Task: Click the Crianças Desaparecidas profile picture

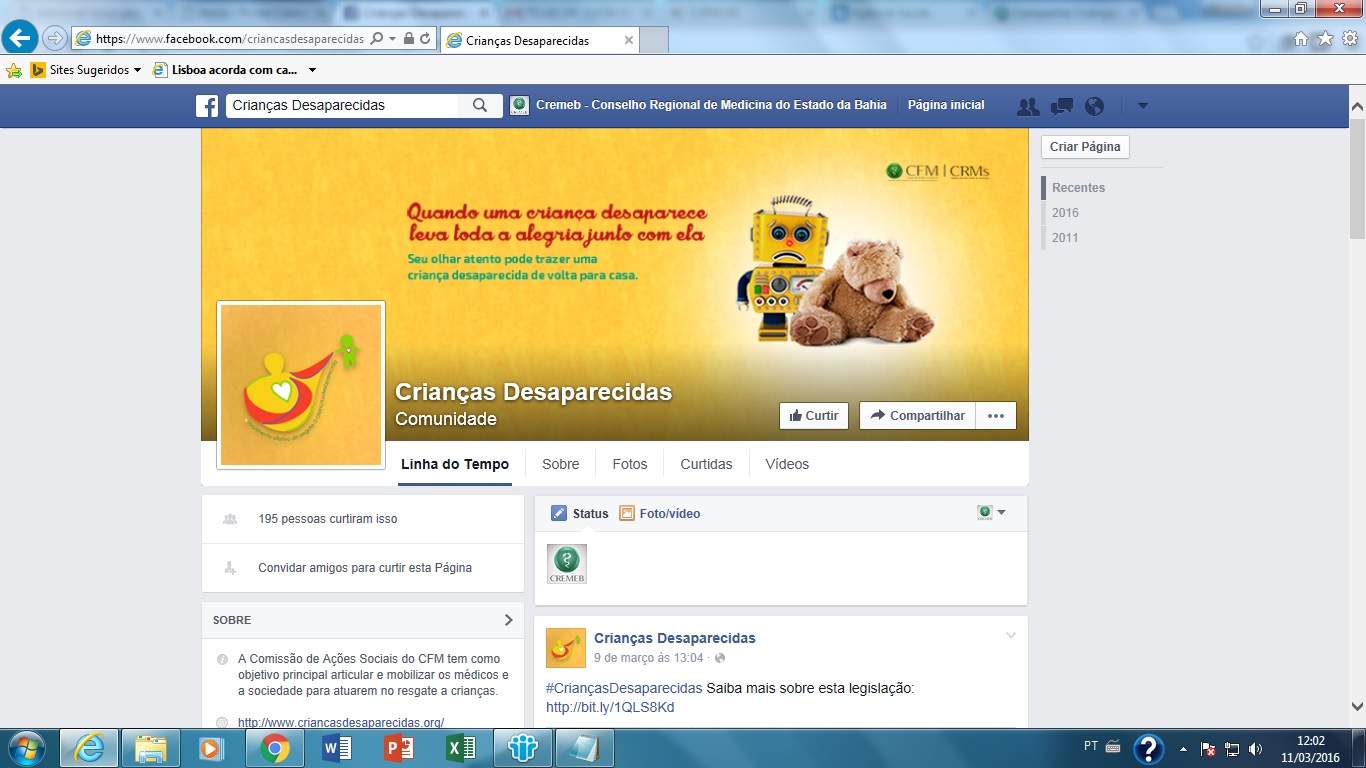Action: coord(301,385)
